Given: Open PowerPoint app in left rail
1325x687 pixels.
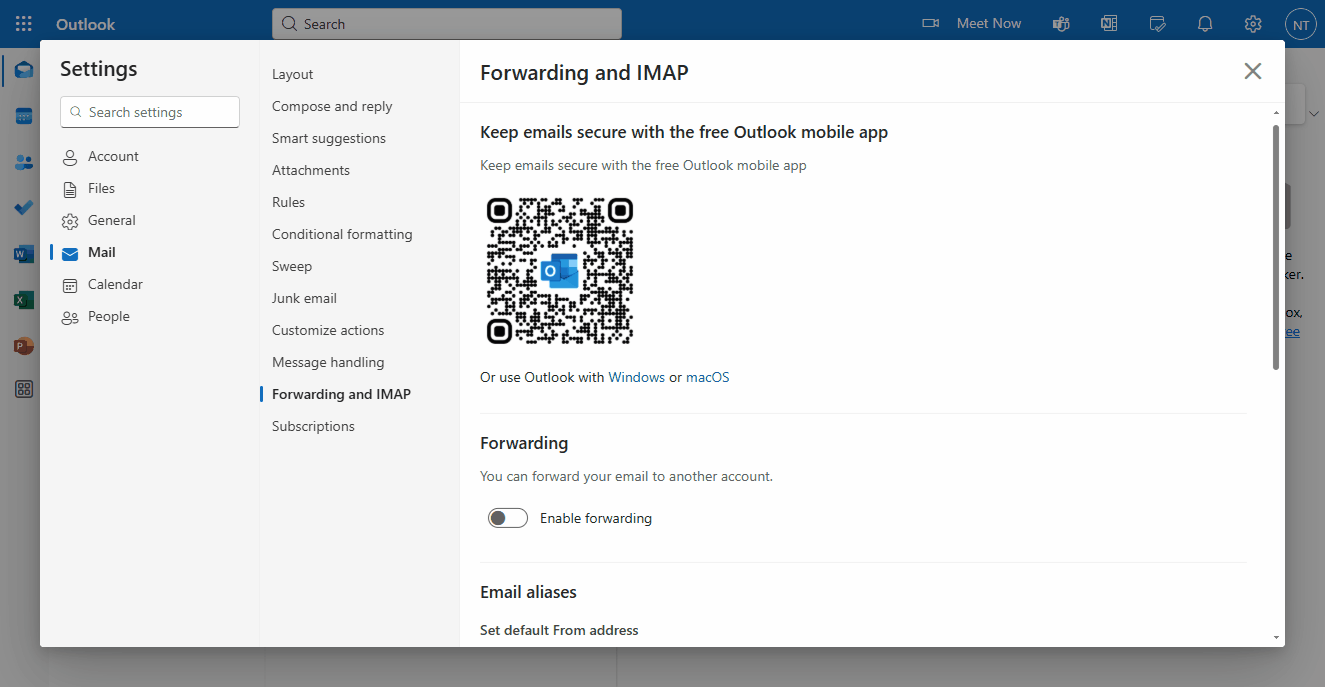Looking at the screenshot, I should pos(24,346).
